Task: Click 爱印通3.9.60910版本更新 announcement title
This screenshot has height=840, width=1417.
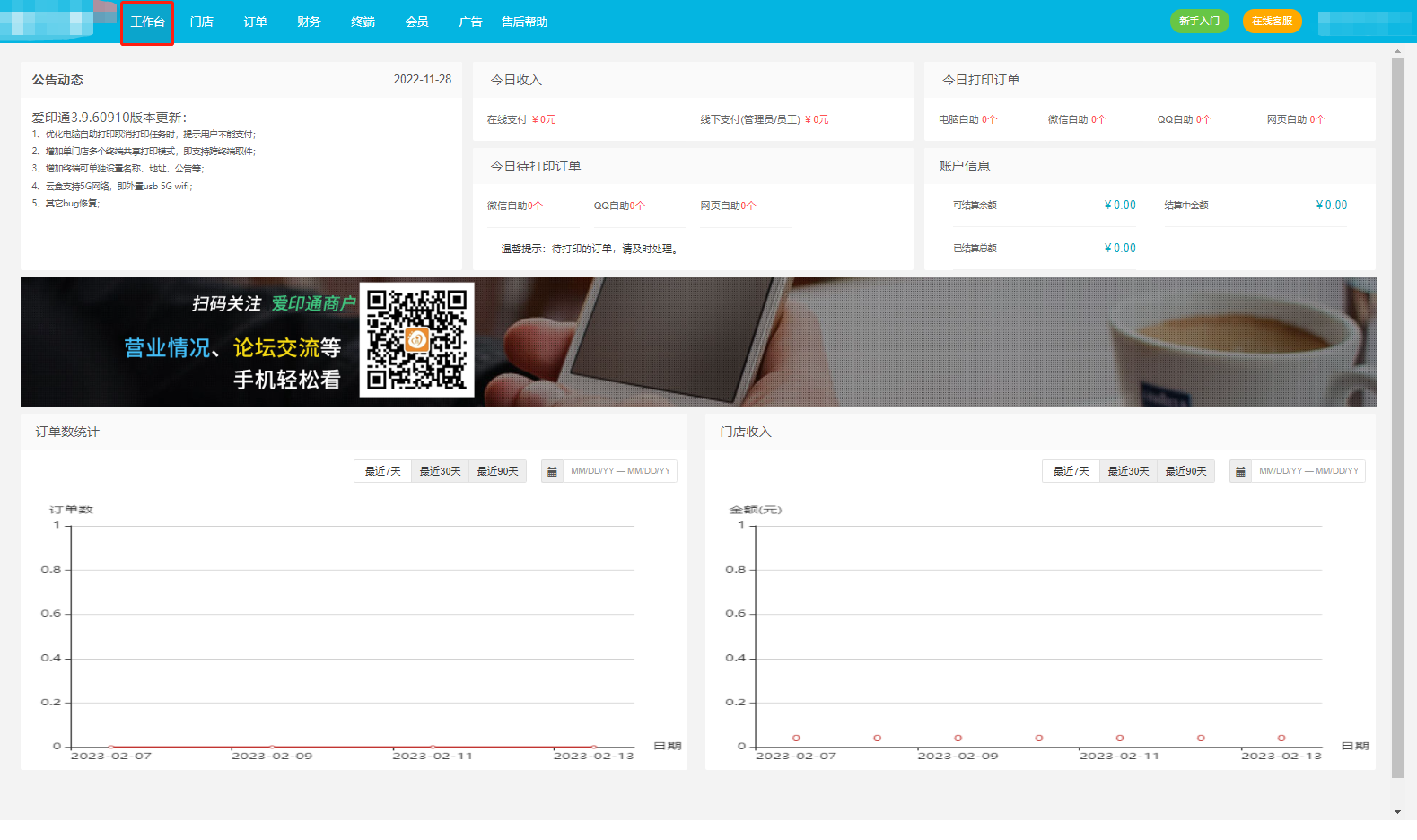Action: click(x=109, y=118)
